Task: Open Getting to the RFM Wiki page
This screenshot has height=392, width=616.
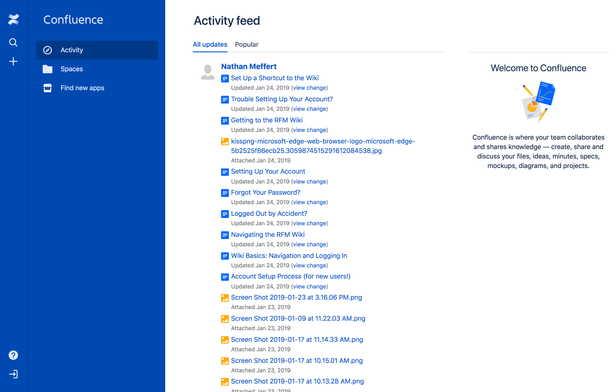Action: (267, 120)
